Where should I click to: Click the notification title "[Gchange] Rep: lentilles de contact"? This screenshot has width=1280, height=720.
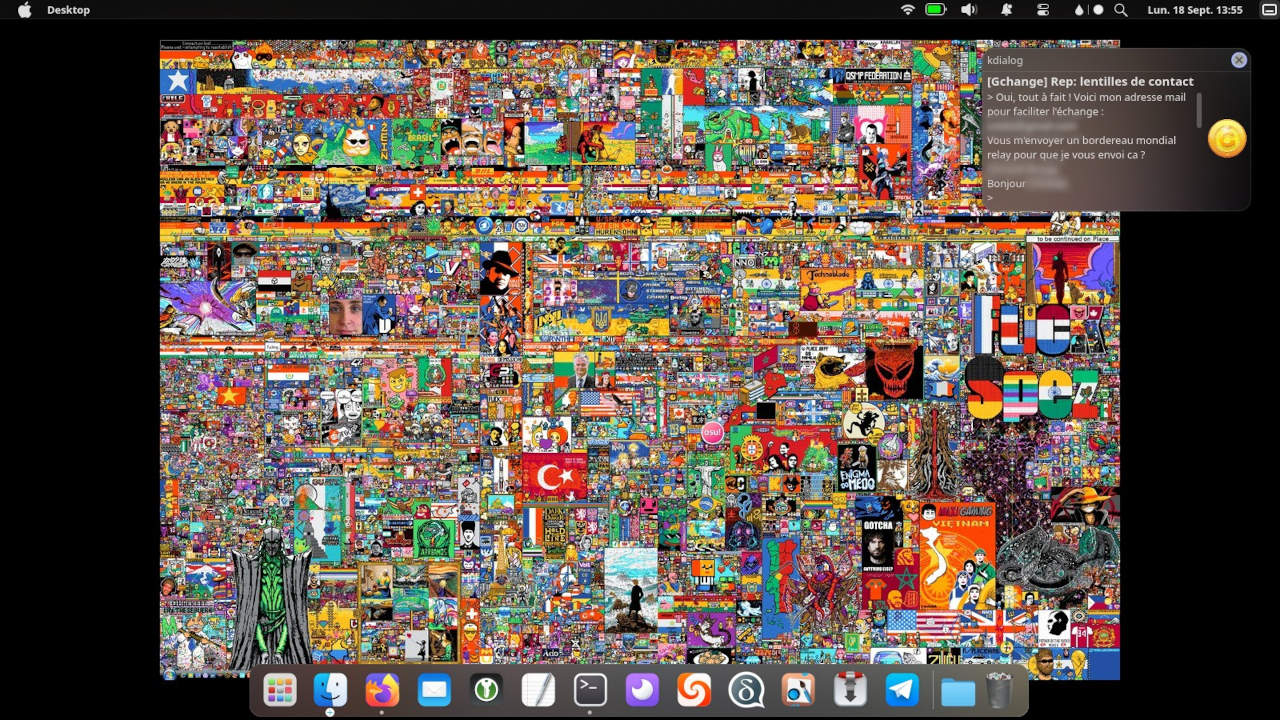pos(1090,82)
